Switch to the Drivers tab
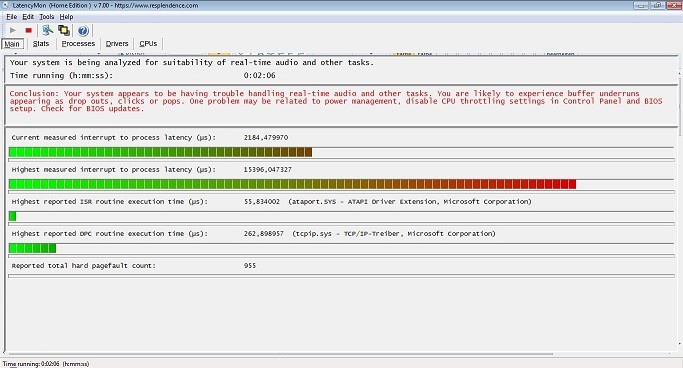Viewport: 683px width, 368px height. coord(117,44)
